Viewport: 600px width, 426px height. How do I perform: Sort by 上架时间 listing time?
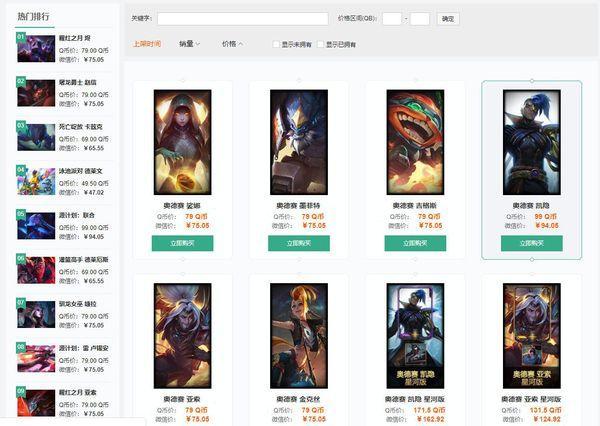pyautogui.click(x=147, y=44)
